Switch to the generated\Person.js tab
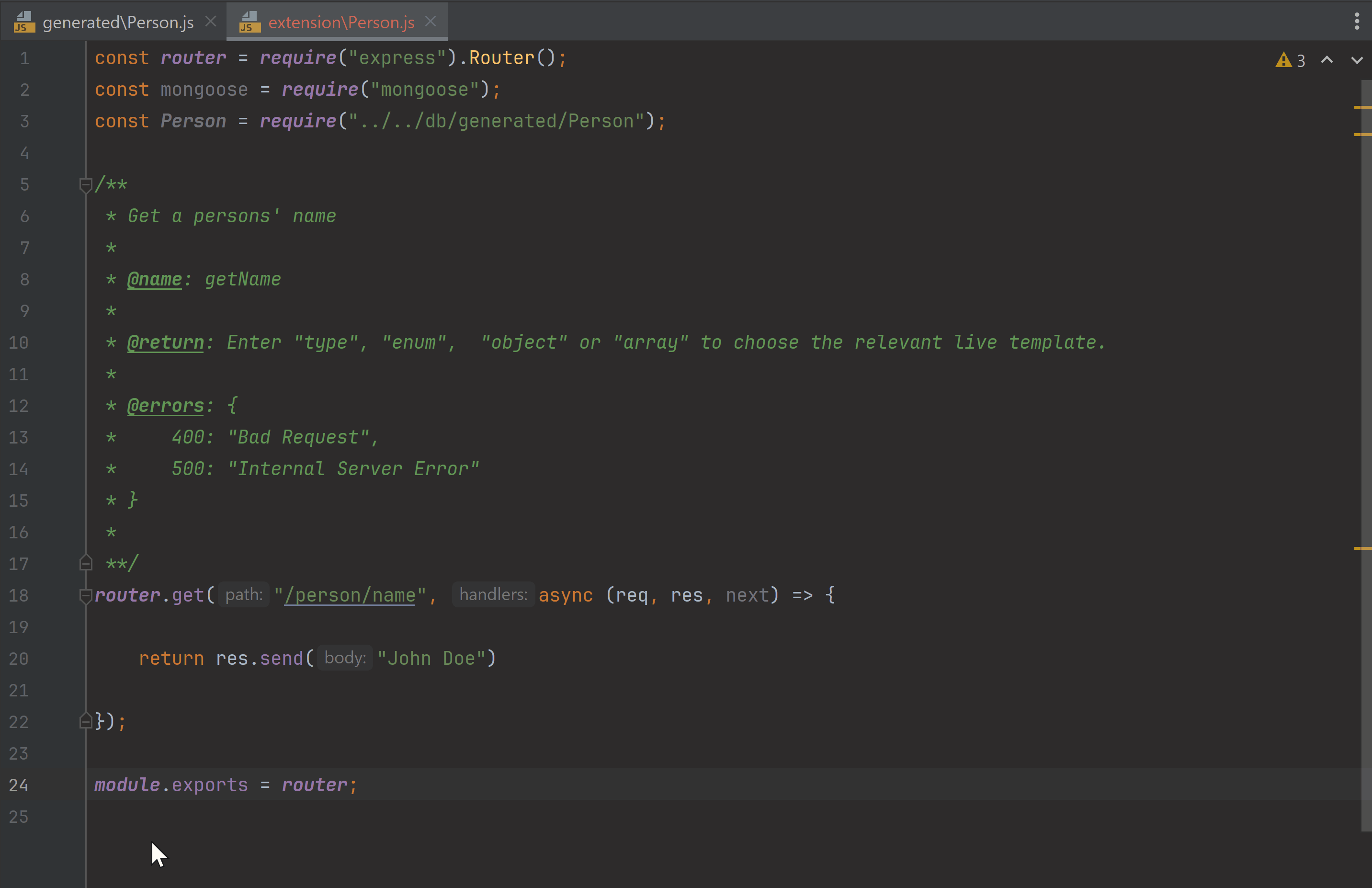 118,23
